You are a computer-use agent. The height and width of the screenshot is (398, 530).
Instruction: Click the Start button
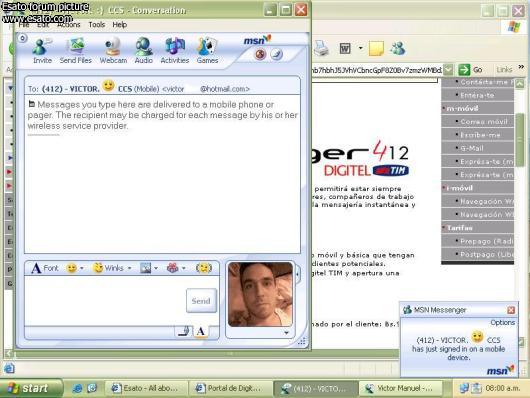[x=31, y=388]
